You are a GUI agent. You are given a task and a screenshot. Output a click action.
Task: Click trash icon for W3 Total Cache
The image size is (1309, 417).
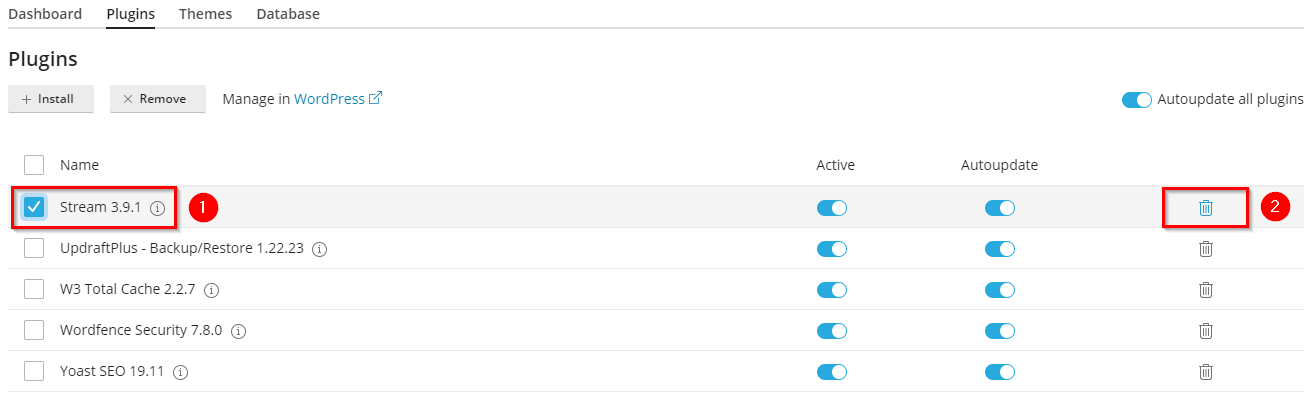pos(1206,290)
